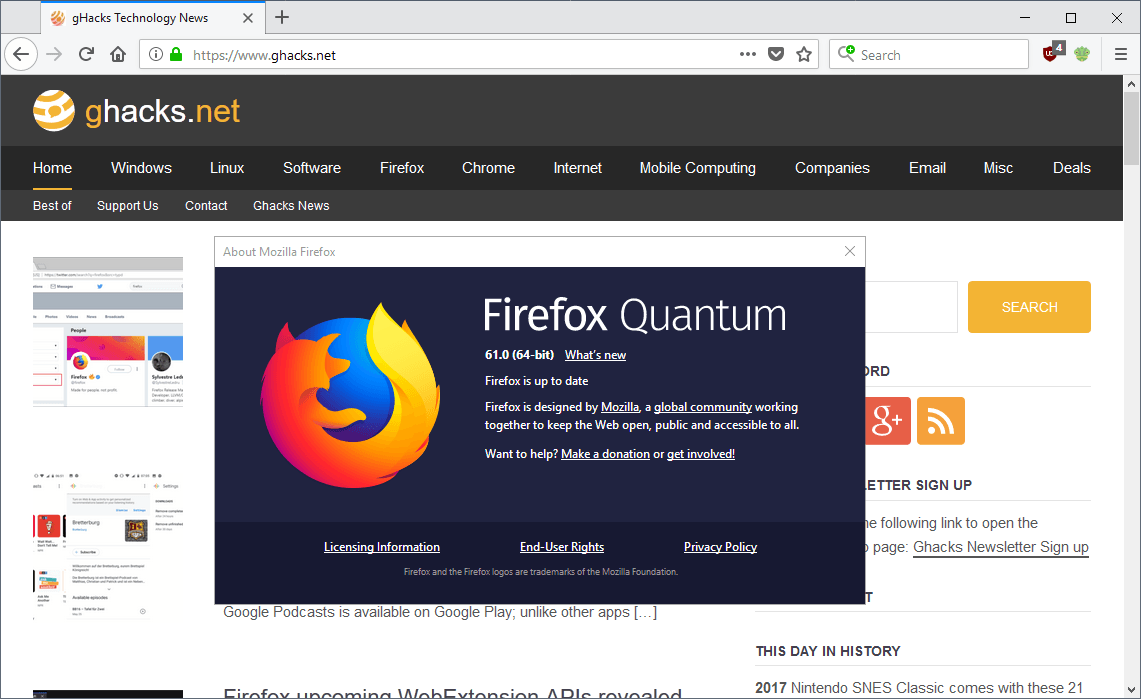Open the Home navigation item
Screen dimensions: 1141x699
point(52,168)
